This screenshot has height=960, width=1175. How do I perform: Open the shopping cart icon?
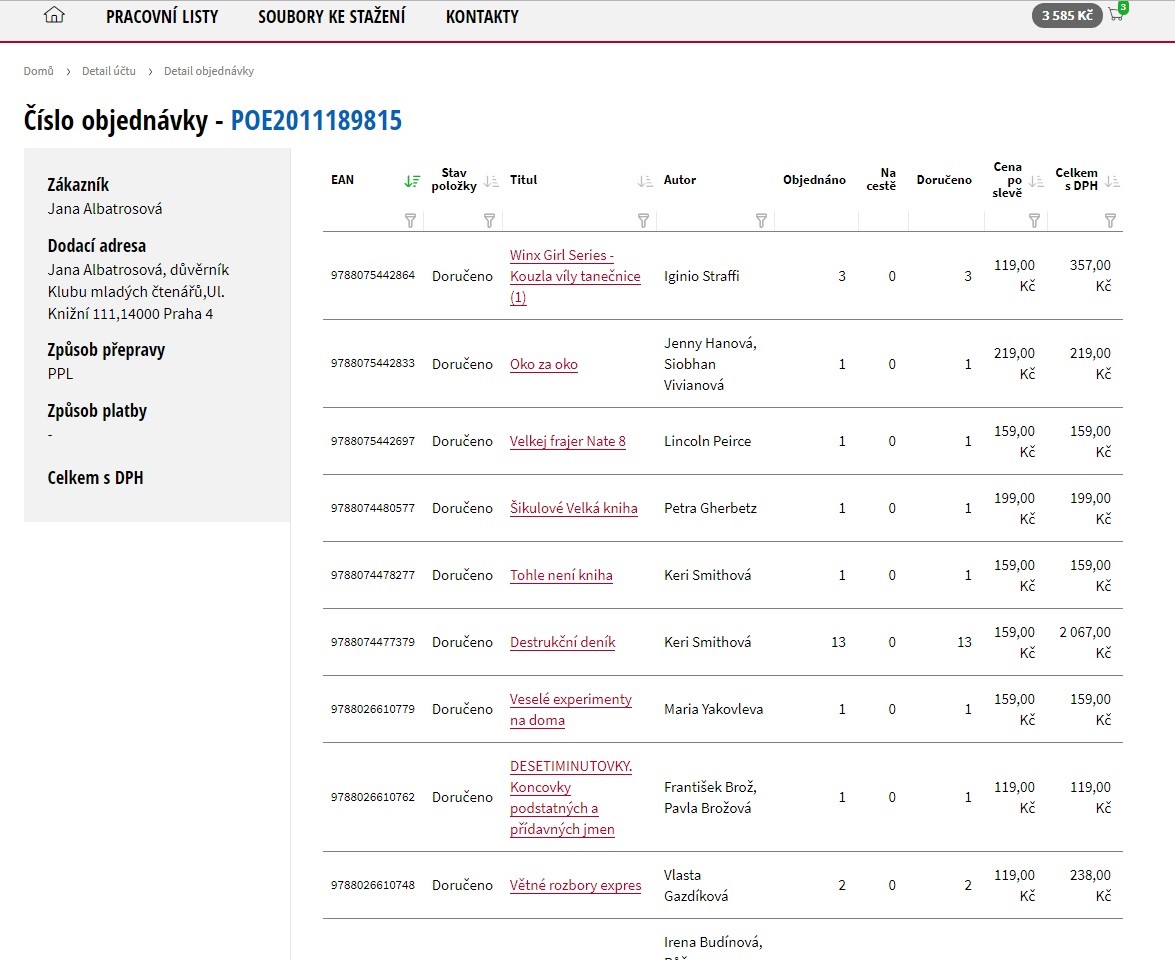(1116, 15)
